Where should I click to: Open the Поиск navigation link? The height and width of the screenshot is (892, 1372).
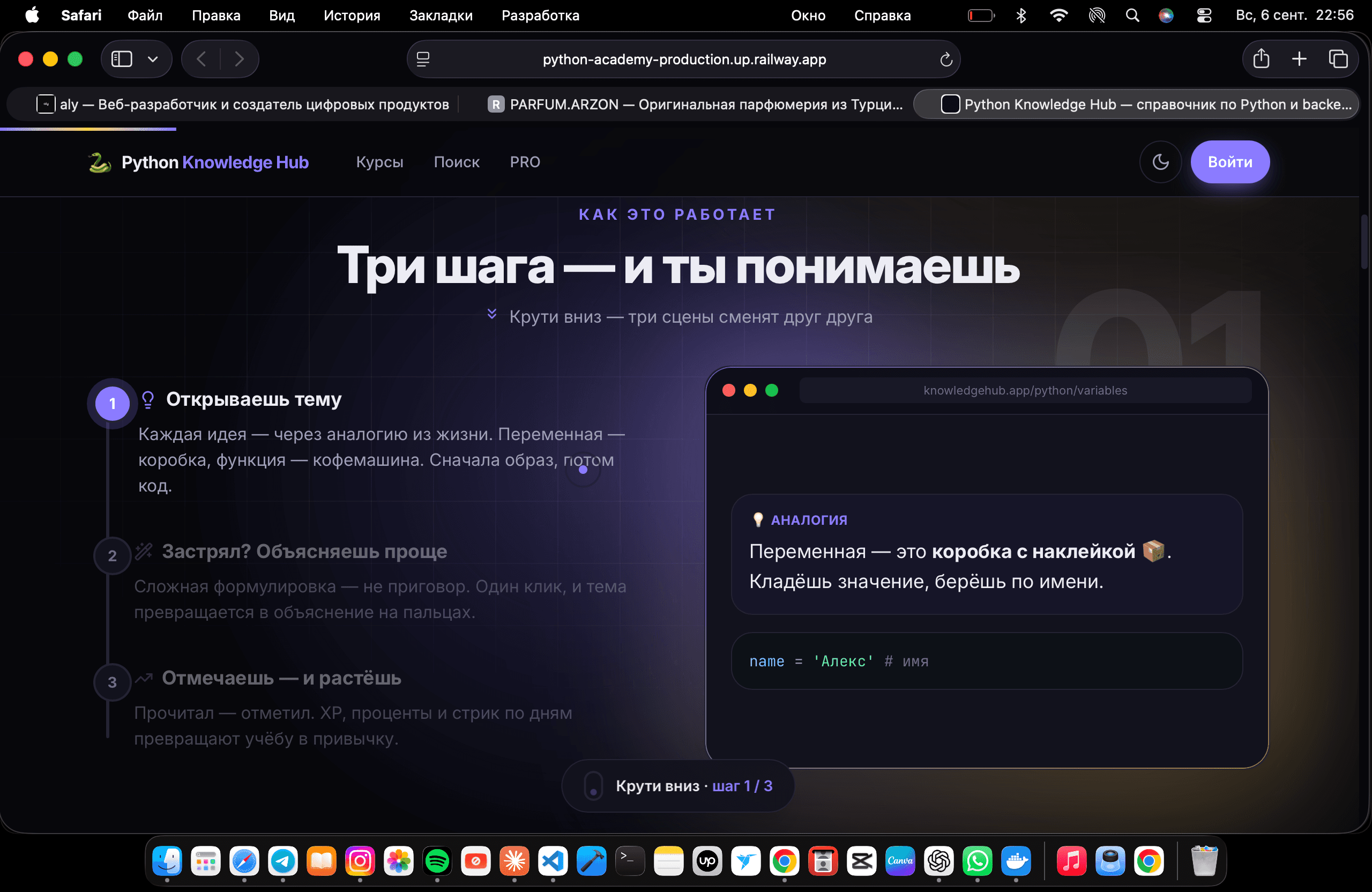pyautogui.click(x=456, y=162)
